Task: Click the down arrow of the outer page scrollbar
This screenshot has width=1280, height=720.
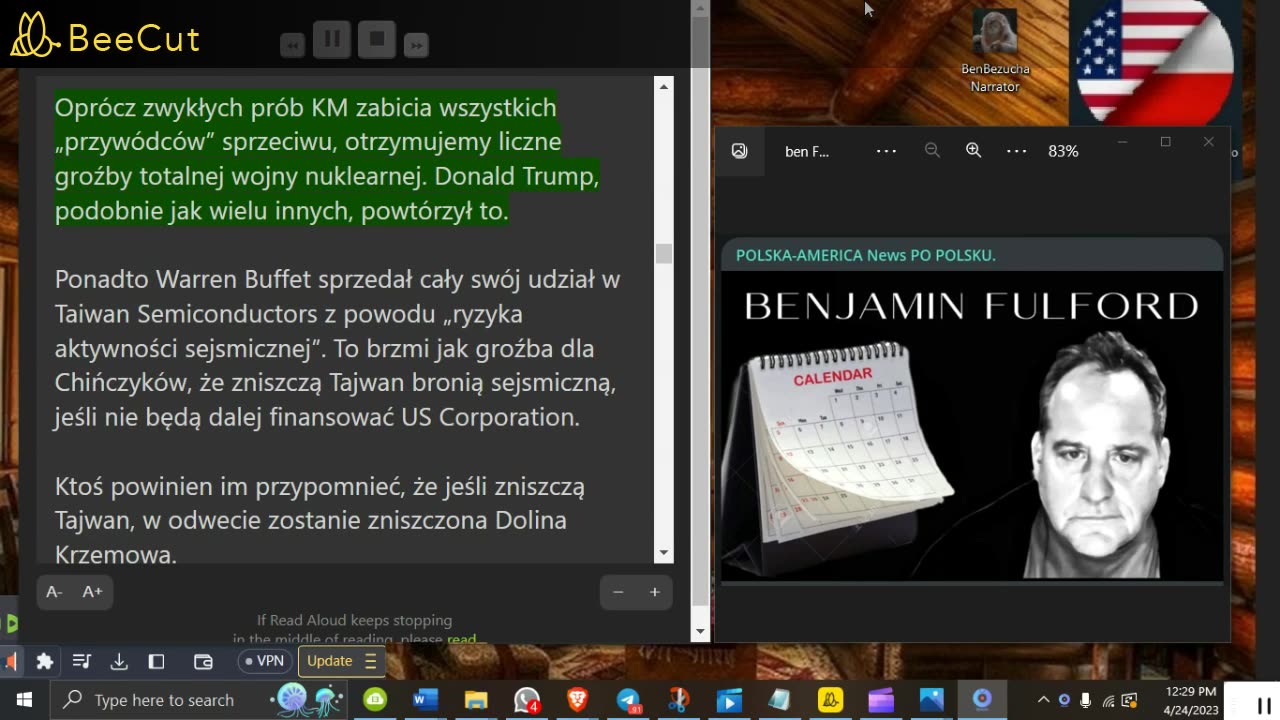Action: point(700,631)
